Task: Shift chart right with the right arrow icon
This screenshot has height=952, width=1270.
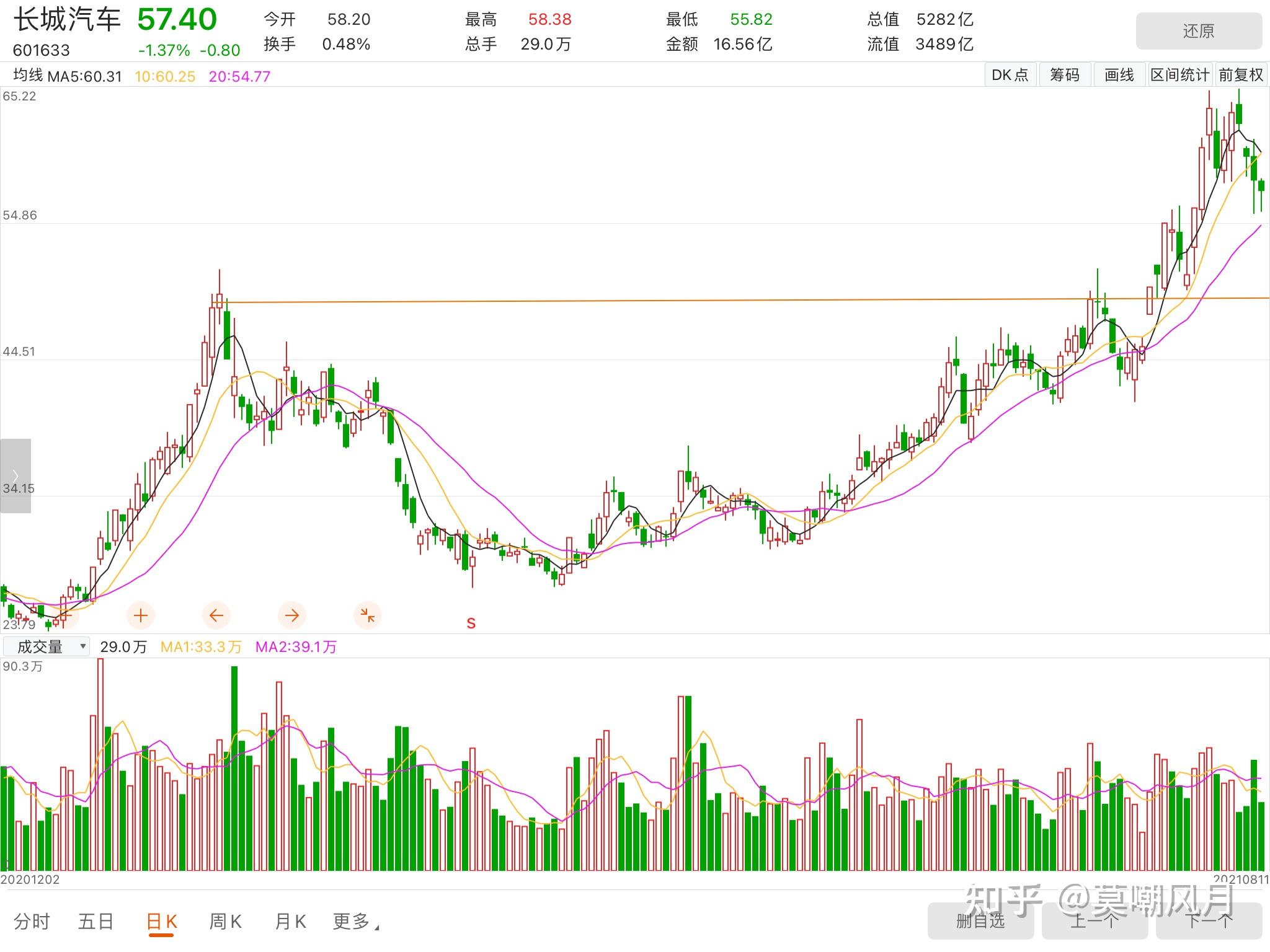Action: tap(292, 615)
